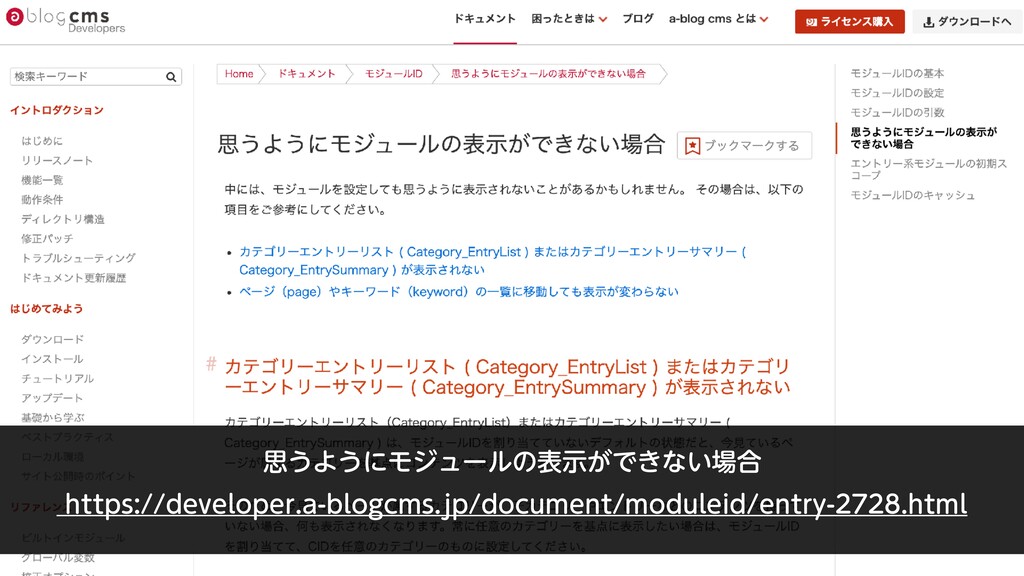The width and height of the screenshot is (1024, 576).
Task: Expand the a-blog cms とは menu chevron
Action: click(x=763, y=20)
